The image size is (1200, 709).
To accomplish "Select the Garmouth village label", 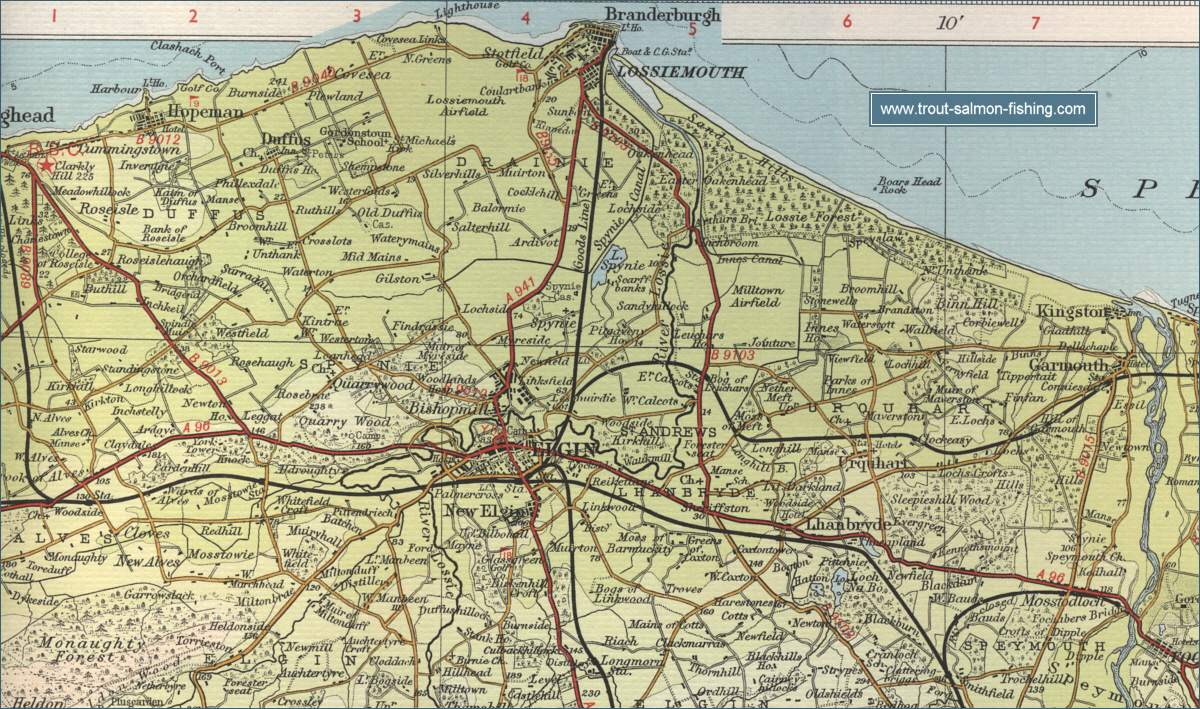I will (x=1082, y=366).
